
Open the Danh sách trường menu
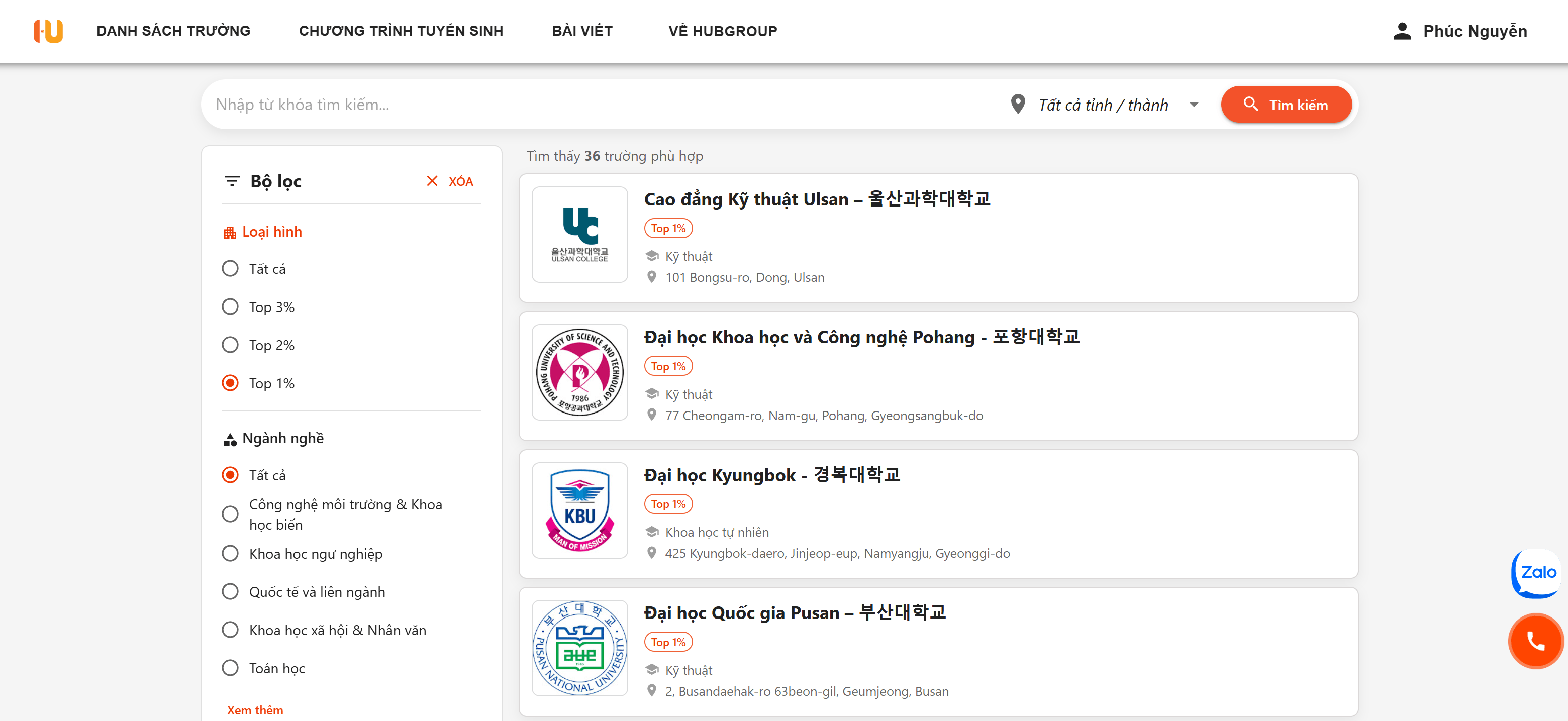pos(173,31)
